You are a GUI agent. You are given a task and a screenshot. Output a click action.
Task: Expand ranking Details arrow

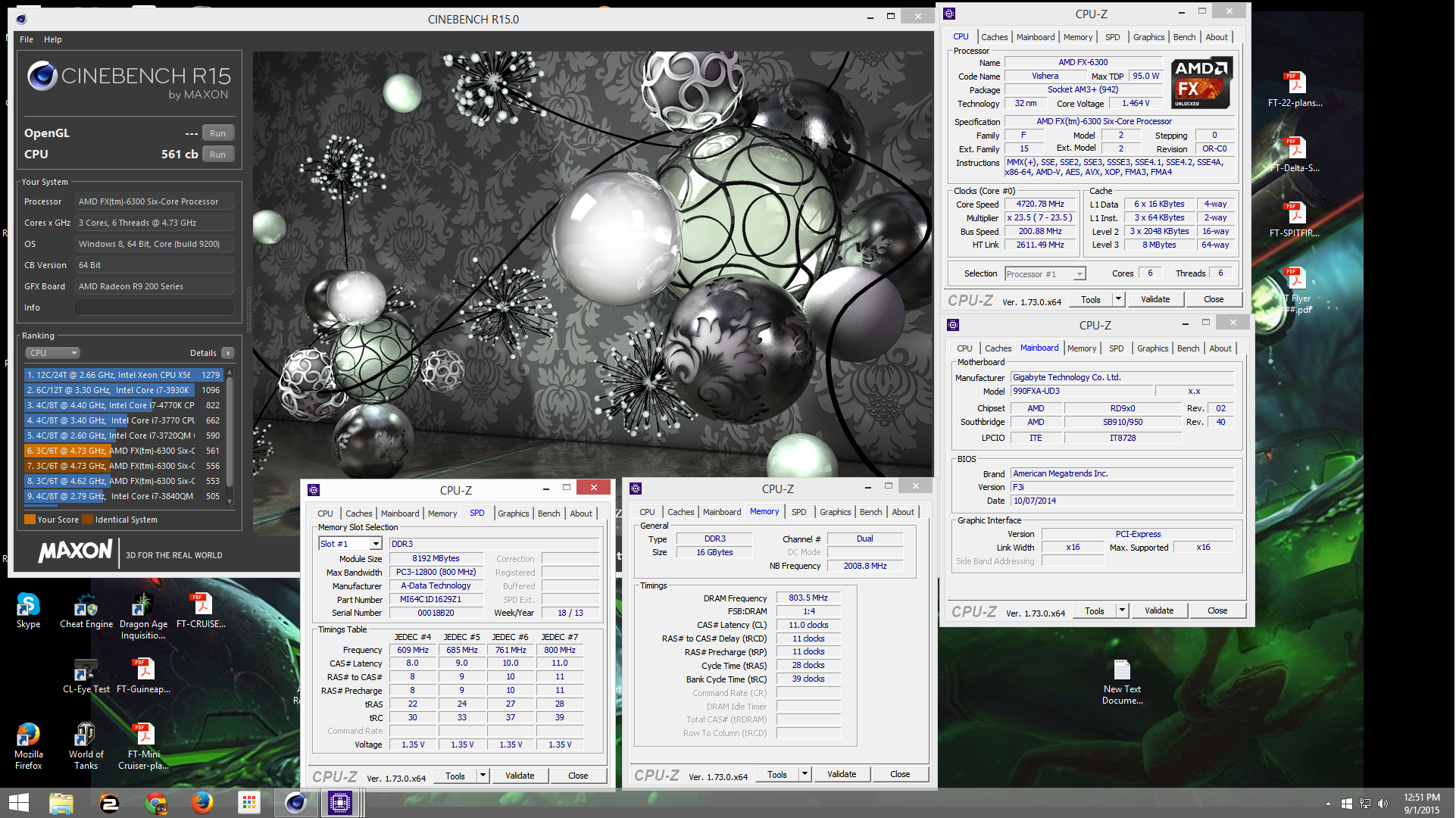point(228,353)
